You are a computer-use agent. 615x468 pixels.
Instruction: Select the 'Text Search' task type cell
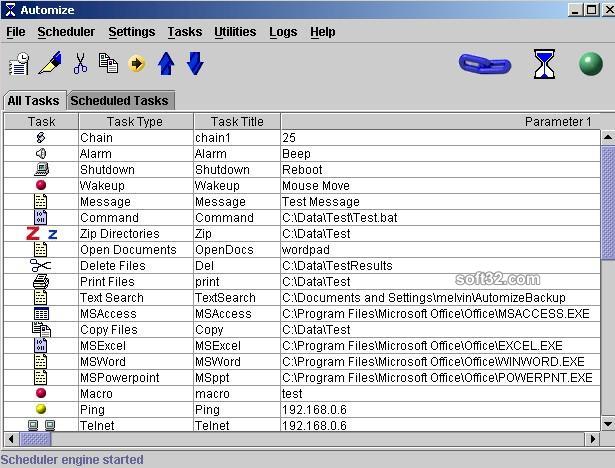[x=135, y=298]
